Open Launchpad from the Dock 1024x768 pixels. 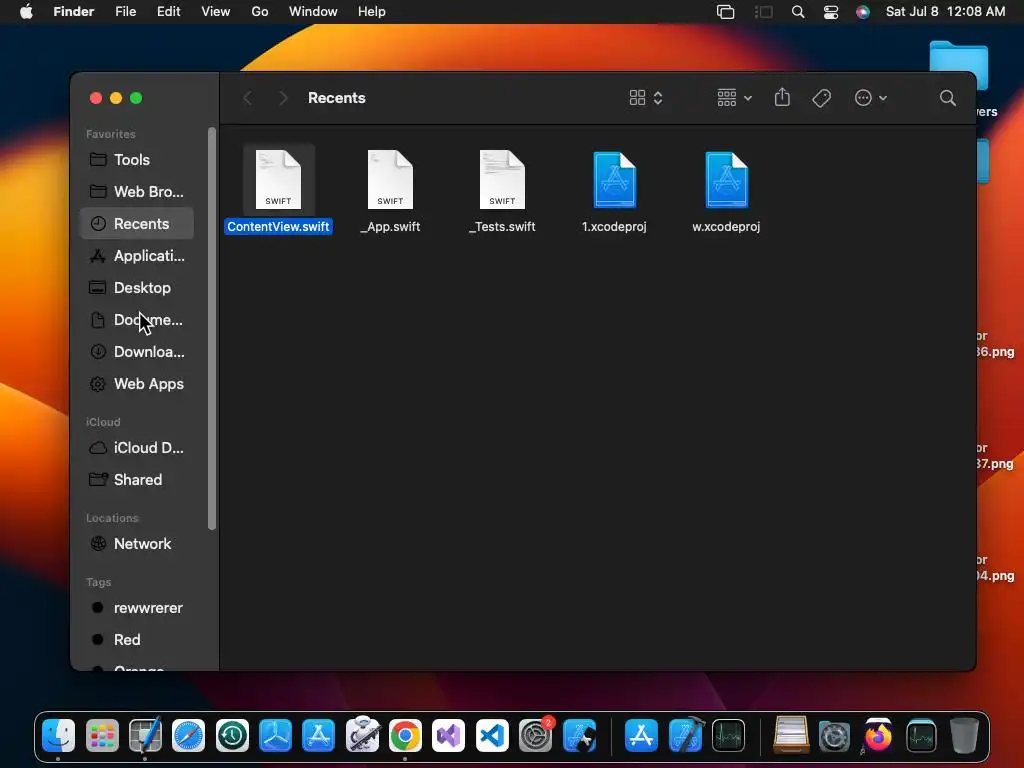pyautogui.click(x=103, y=736)
